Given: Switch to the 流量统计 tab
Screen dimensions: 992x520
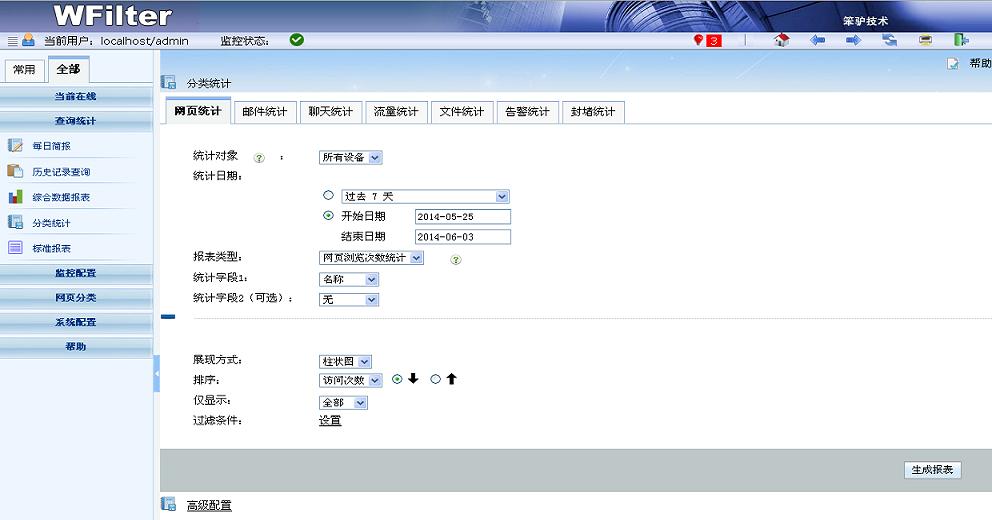Looking at the screenshot, I should point(396,112).
